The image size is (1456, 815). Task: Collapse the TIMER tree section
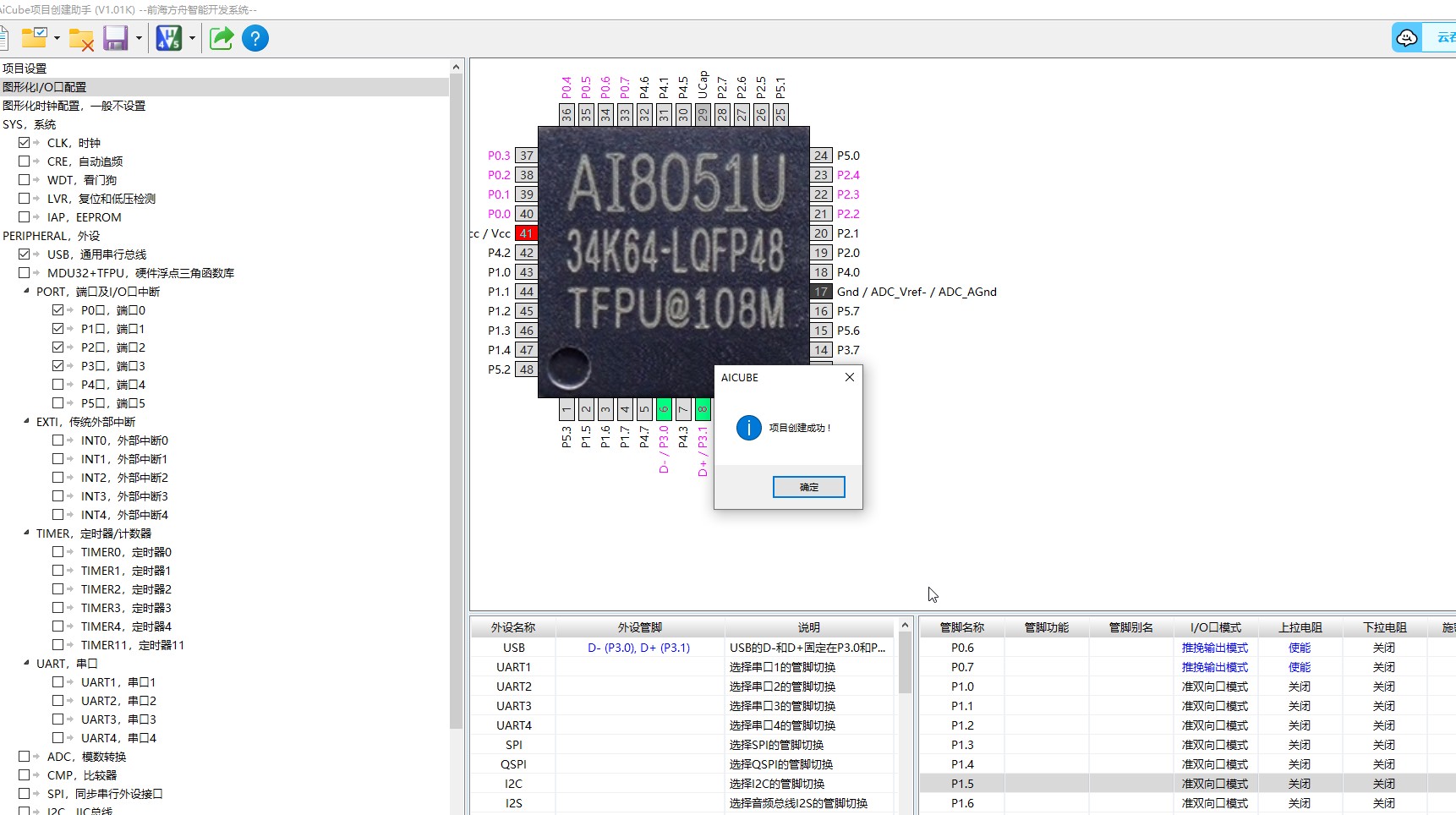(x=26, y=533)
